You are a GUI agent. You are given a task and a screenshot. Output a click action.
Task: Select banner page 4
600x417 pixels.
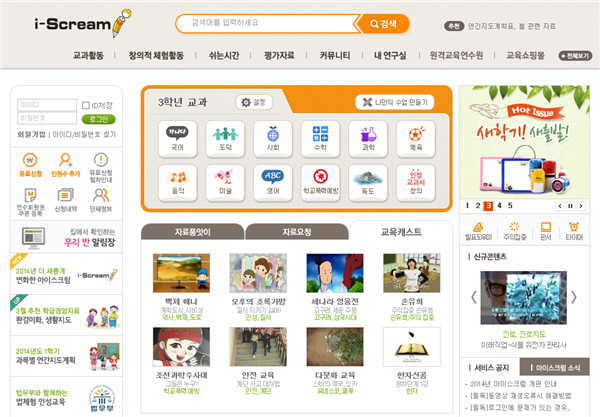[499, 206]
